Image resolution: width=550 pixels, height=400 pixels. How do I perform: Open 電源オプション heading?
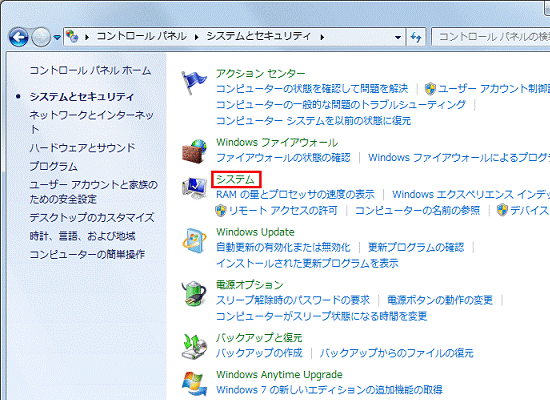pyautogui.click(x=249, y=285)
